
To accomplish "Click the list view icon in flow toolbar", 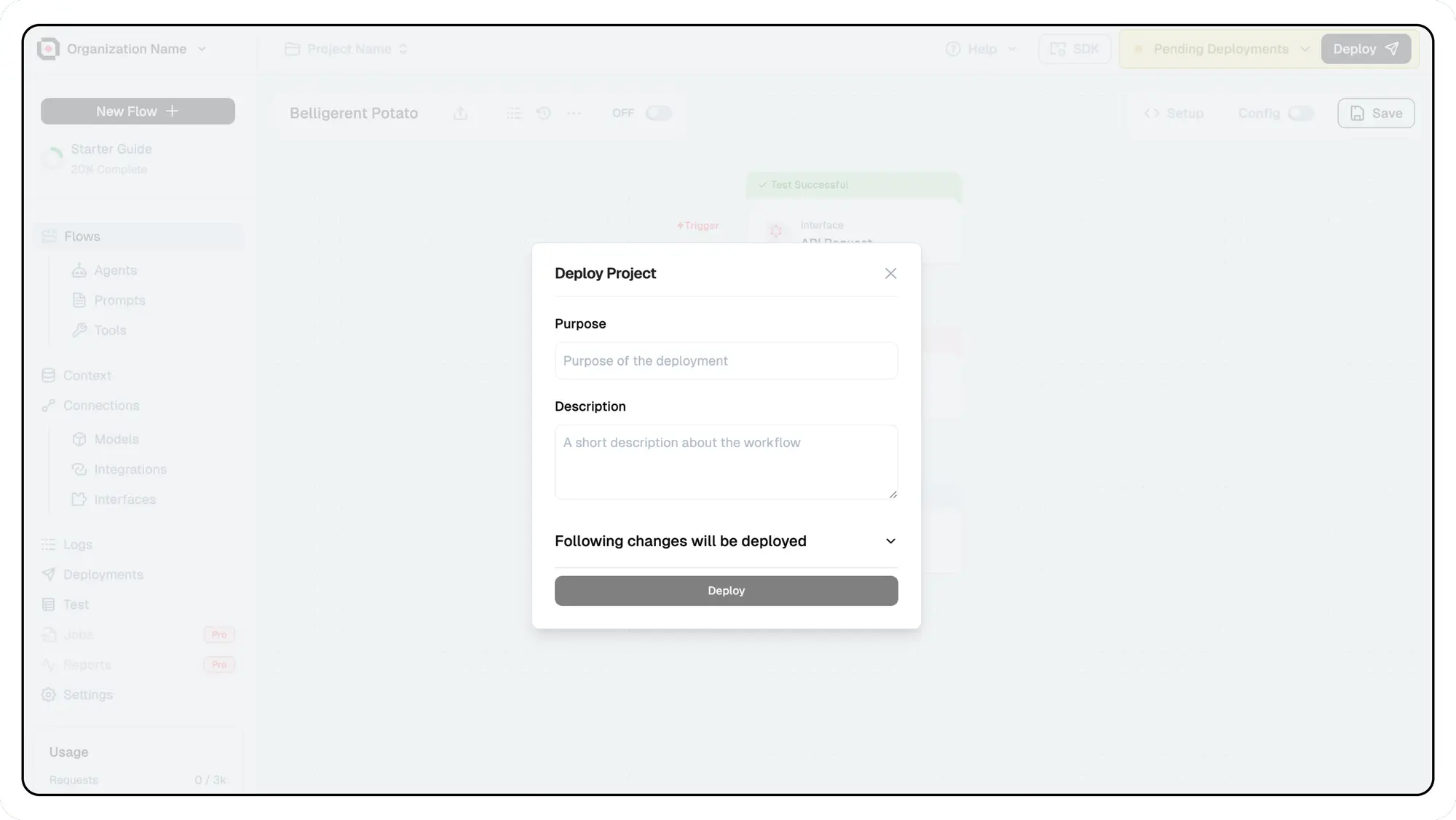I will [x=514, y=113].
